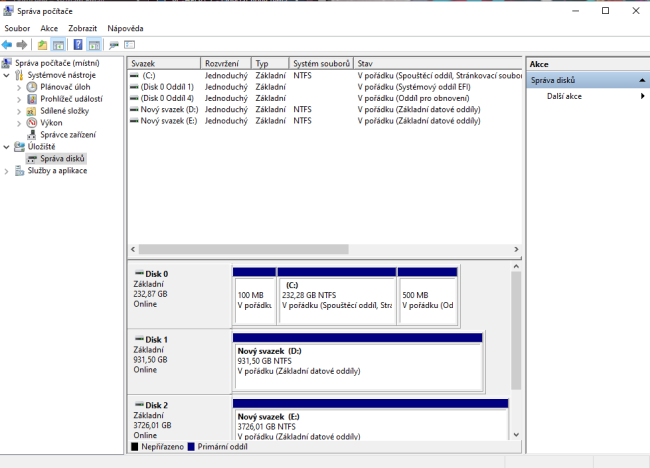The width and height of the screenshot is (650, 468).
Task: Collapse the Správa disků actions section
Action: tap(642, 80)
